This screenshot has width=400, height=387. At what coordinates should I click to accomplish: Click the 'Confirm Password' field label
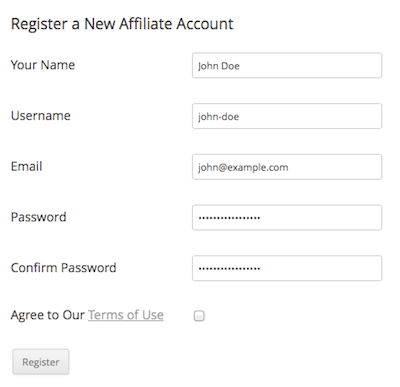pos(64,268)
